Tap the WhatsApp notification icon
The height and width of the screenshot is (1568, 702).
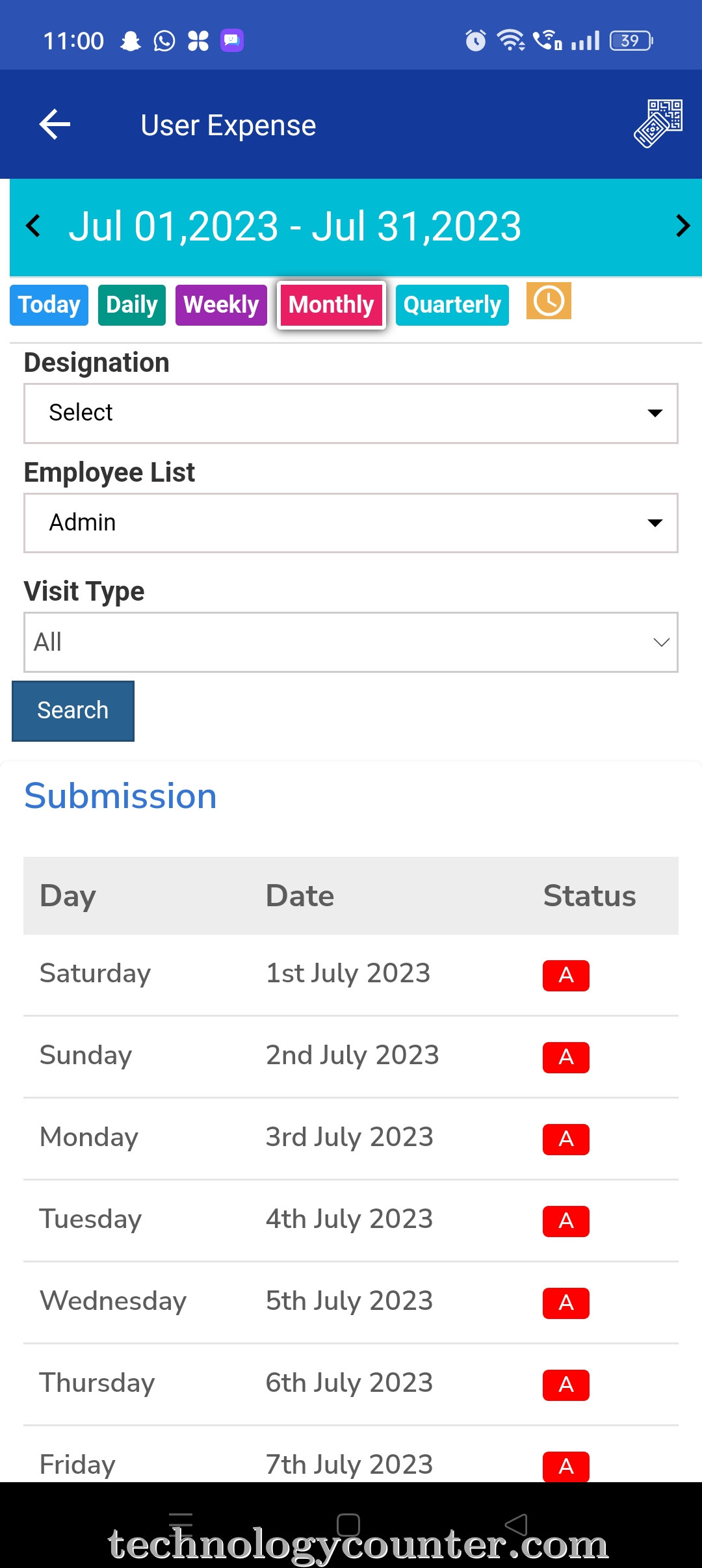(x=164, y=40)
